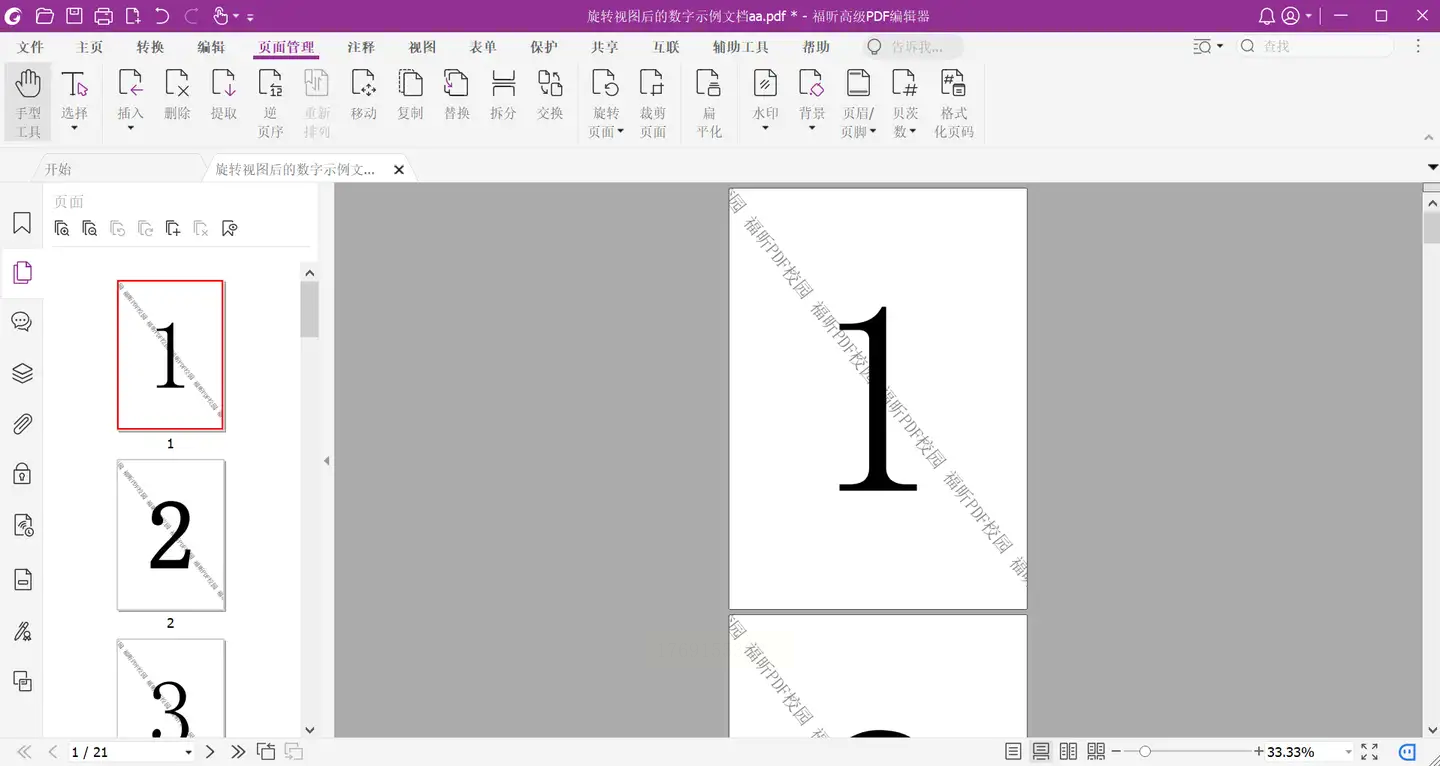Close the 旋转视图后的数字示例文 document tab
1440x766 pixels.
(399, 170)
